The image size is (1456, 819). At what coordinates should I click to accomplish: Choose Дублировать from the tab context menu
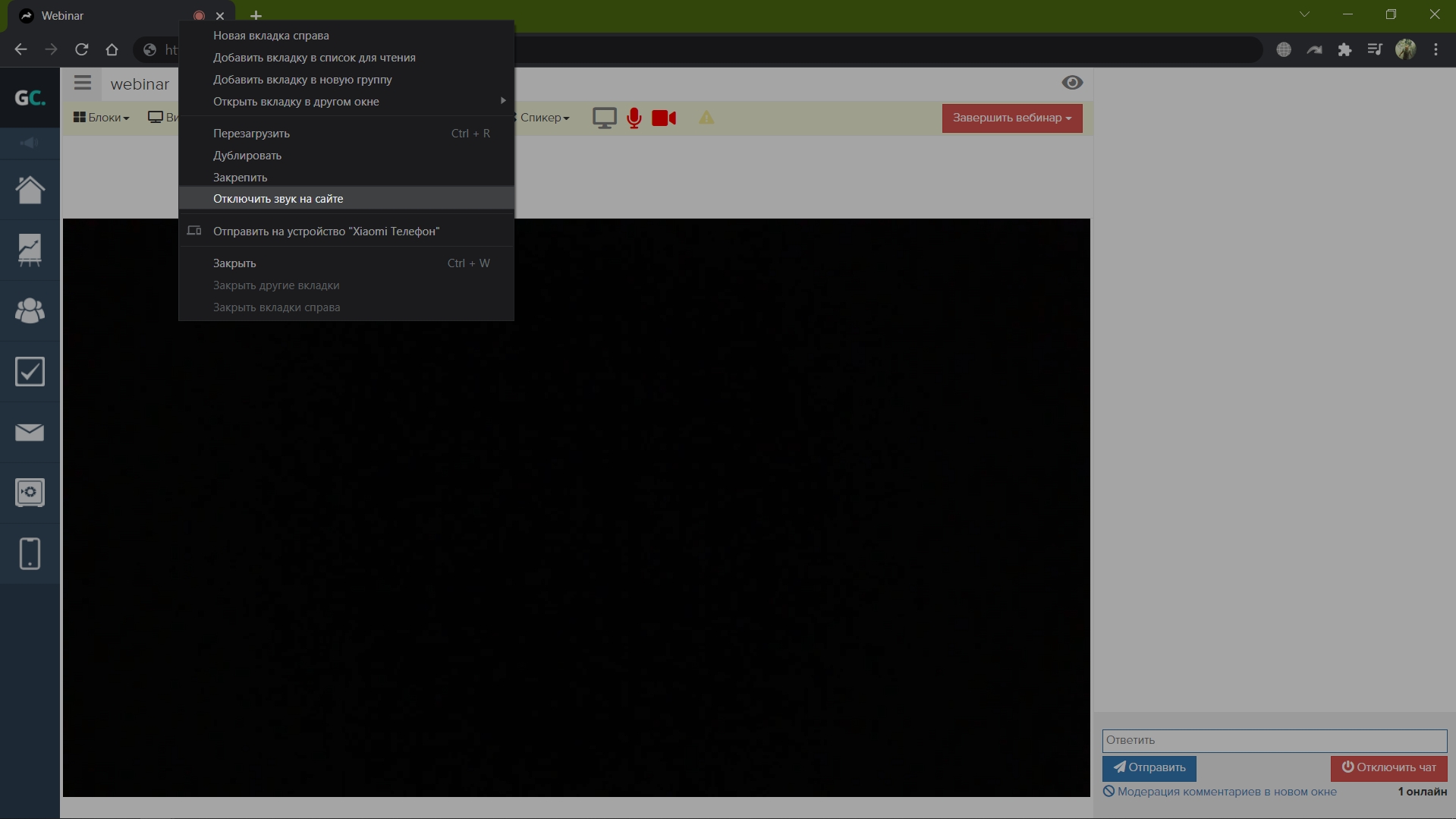247,156
